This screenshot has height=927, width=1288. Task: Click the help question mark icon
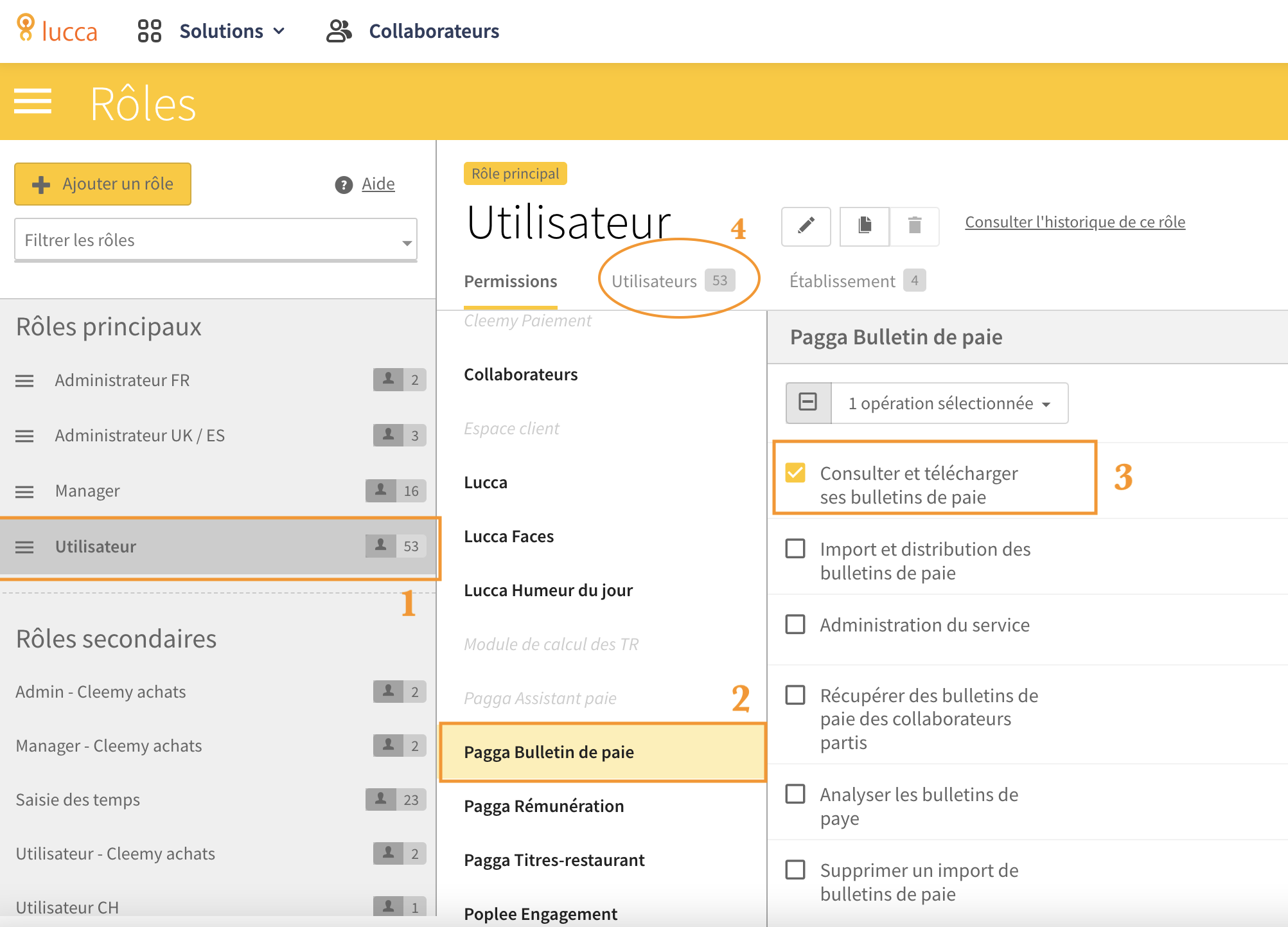click(344, 185)
